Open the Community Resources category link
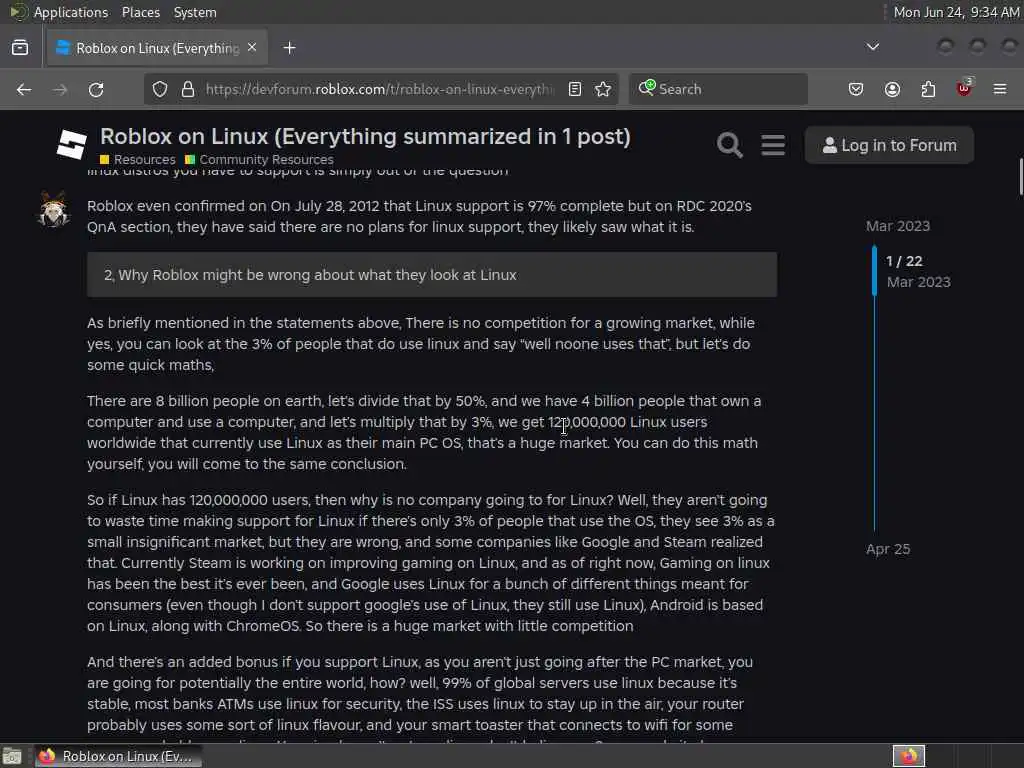This screenshot has width=1024, height=768. click(259, 159)
